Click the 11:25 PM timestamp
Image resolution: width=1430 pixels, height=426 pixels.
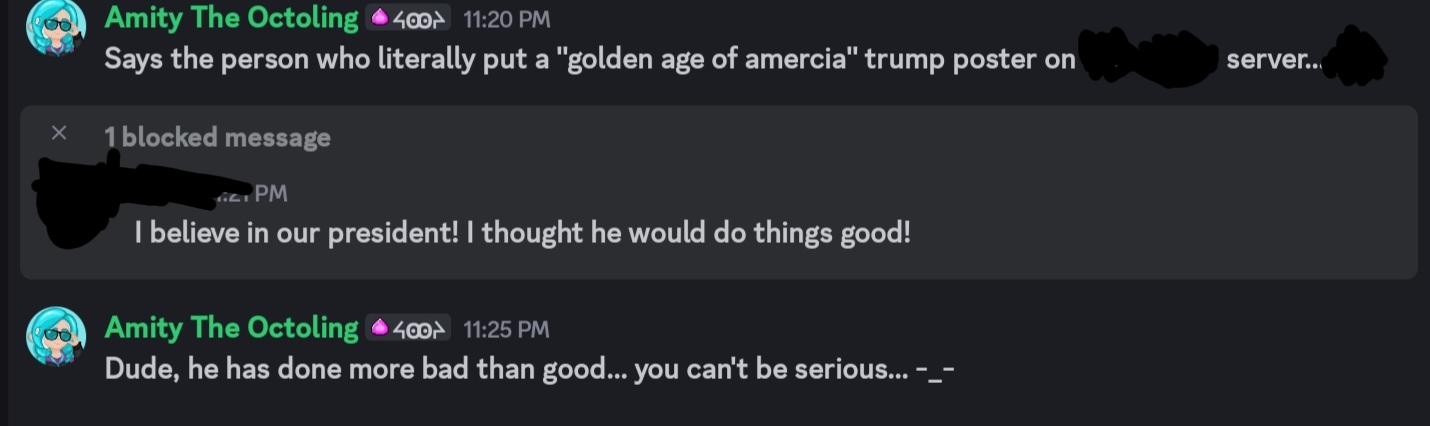click(507, 329)
